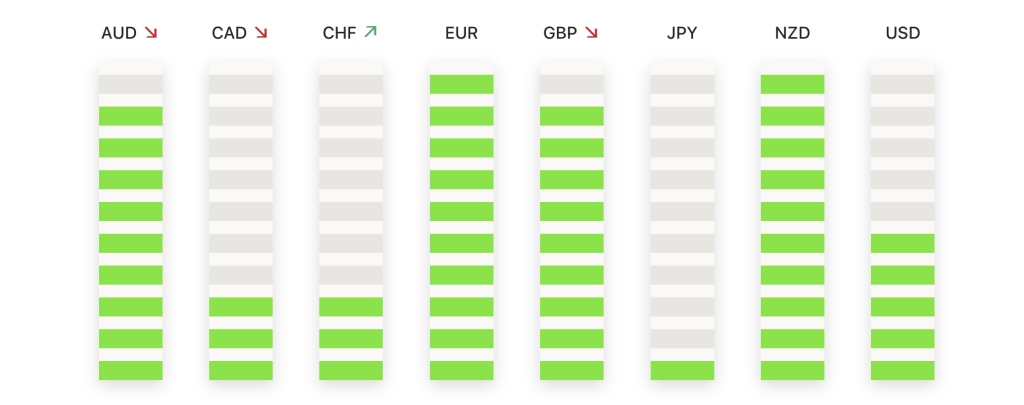
Task: Select the USD currency label
Action: 903,33
